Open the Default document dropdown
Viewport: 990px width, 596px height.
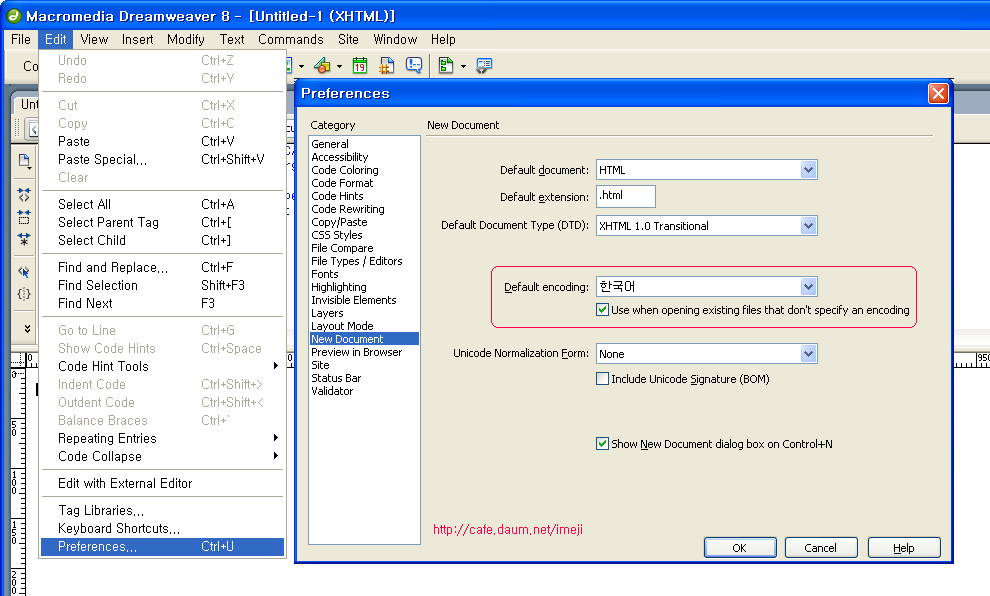pos(808,170)
